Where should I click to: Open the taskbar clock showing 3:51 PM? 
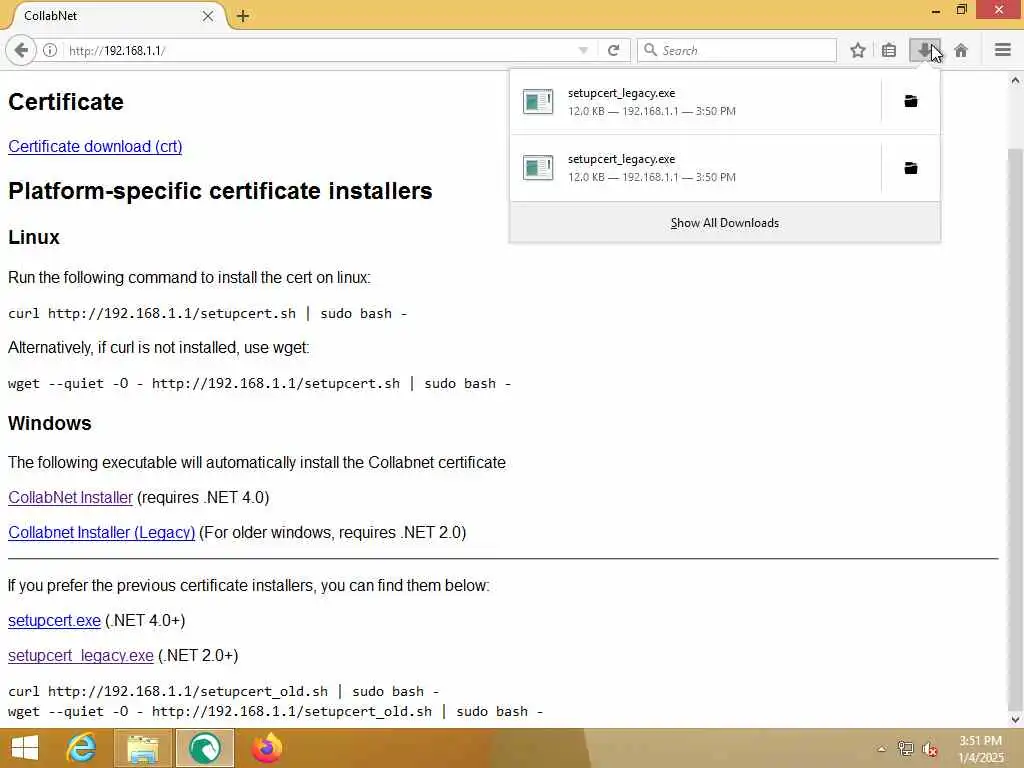click(980, 749)
